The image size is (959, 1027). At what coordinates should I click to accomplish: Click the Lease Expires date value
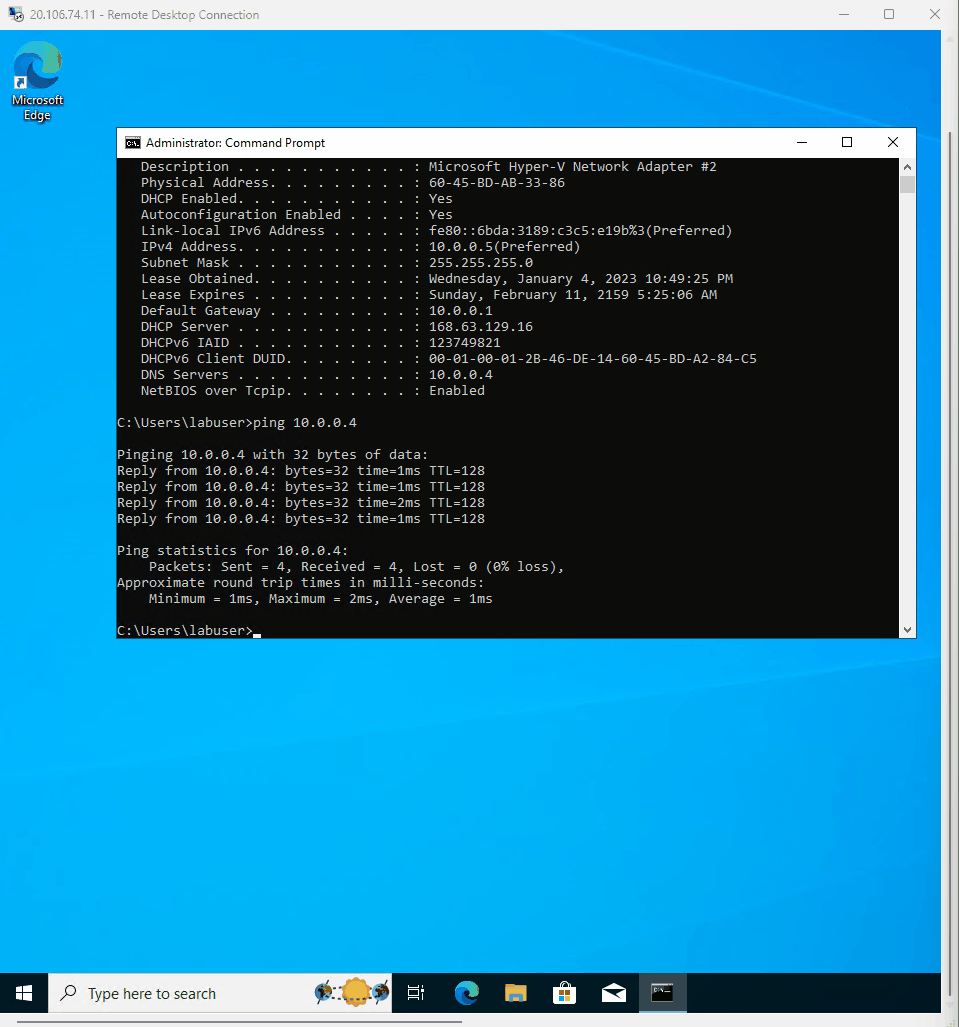[573, 295]
